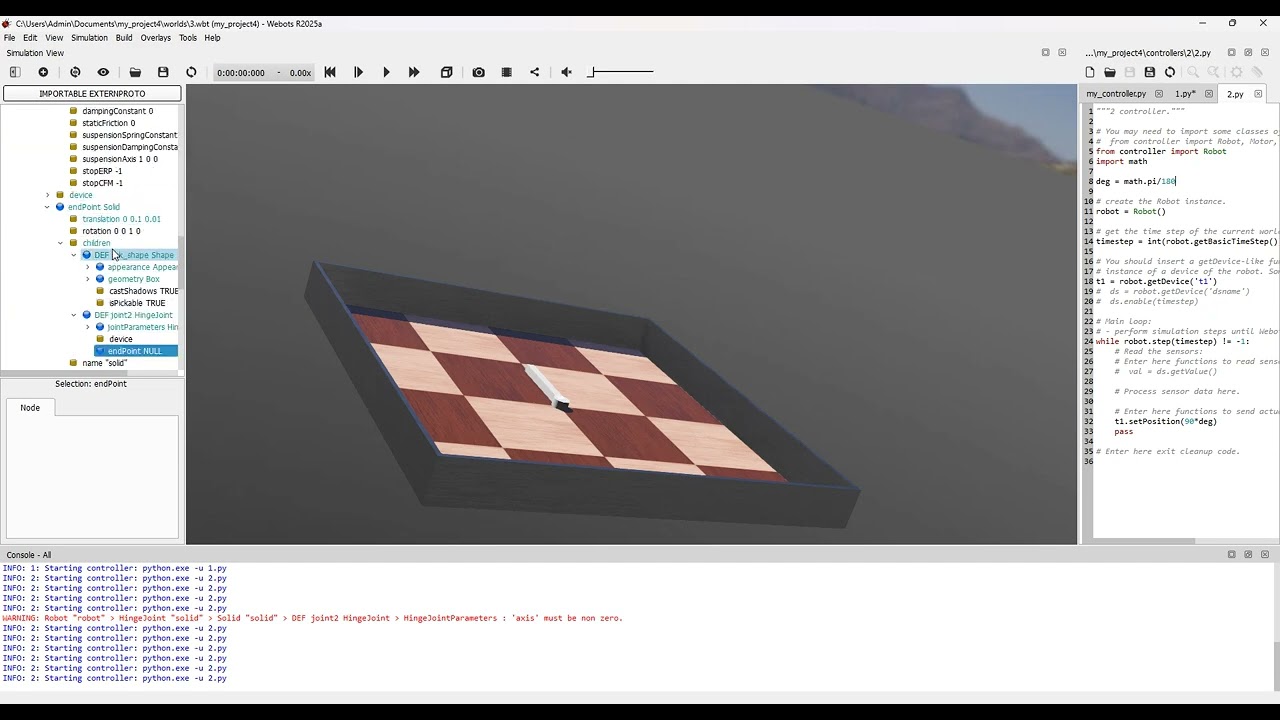Select the name "solid" field
Viewport: 1280px width, 720px height.
pyautogui.click(x=104, y=363)
